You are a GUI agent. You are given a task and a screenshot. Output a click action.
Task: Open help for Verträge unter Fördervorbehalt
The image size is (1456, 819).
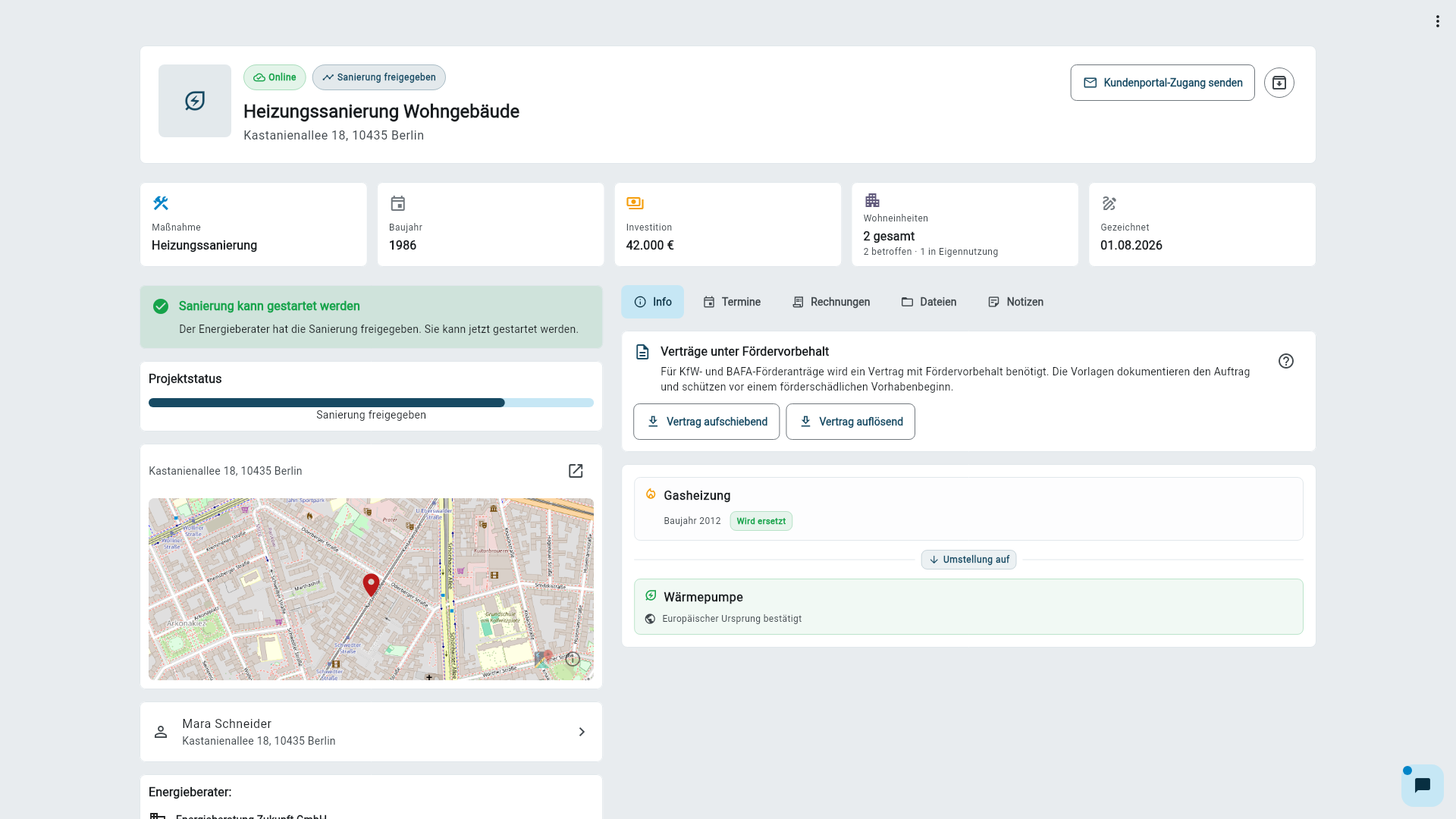point(1286,361)
